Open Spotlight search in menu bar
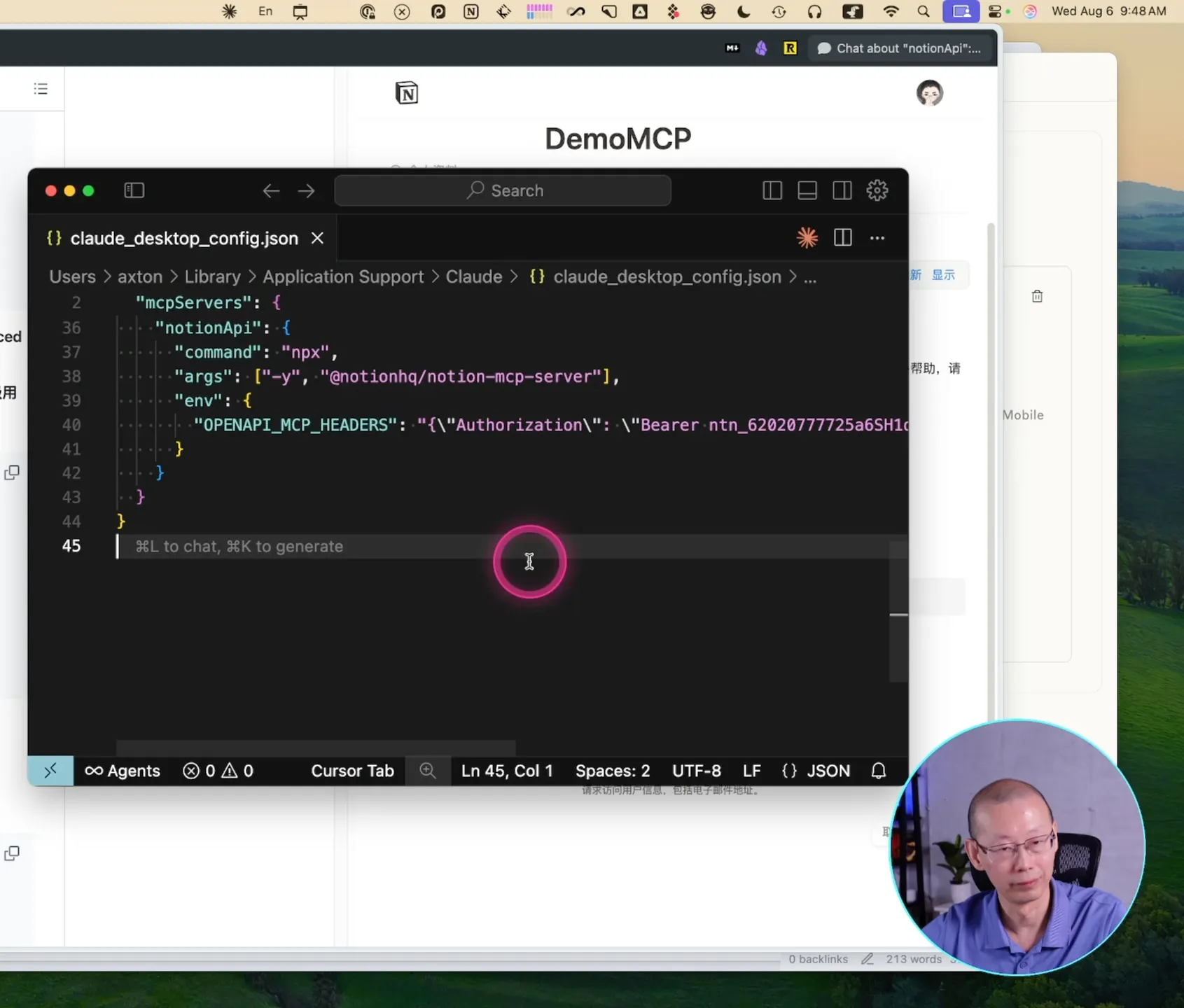The width and height of the screenshot is (1184, 1008). [924, 11]
